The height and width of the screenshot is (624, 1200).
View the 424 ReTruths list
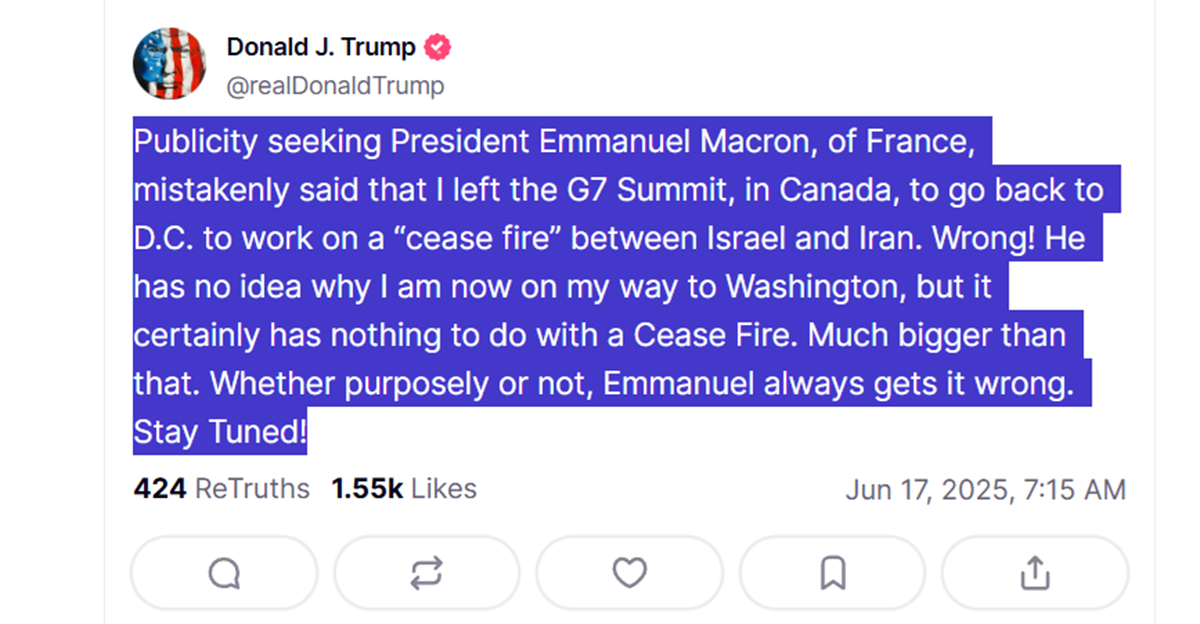[221, 489]
